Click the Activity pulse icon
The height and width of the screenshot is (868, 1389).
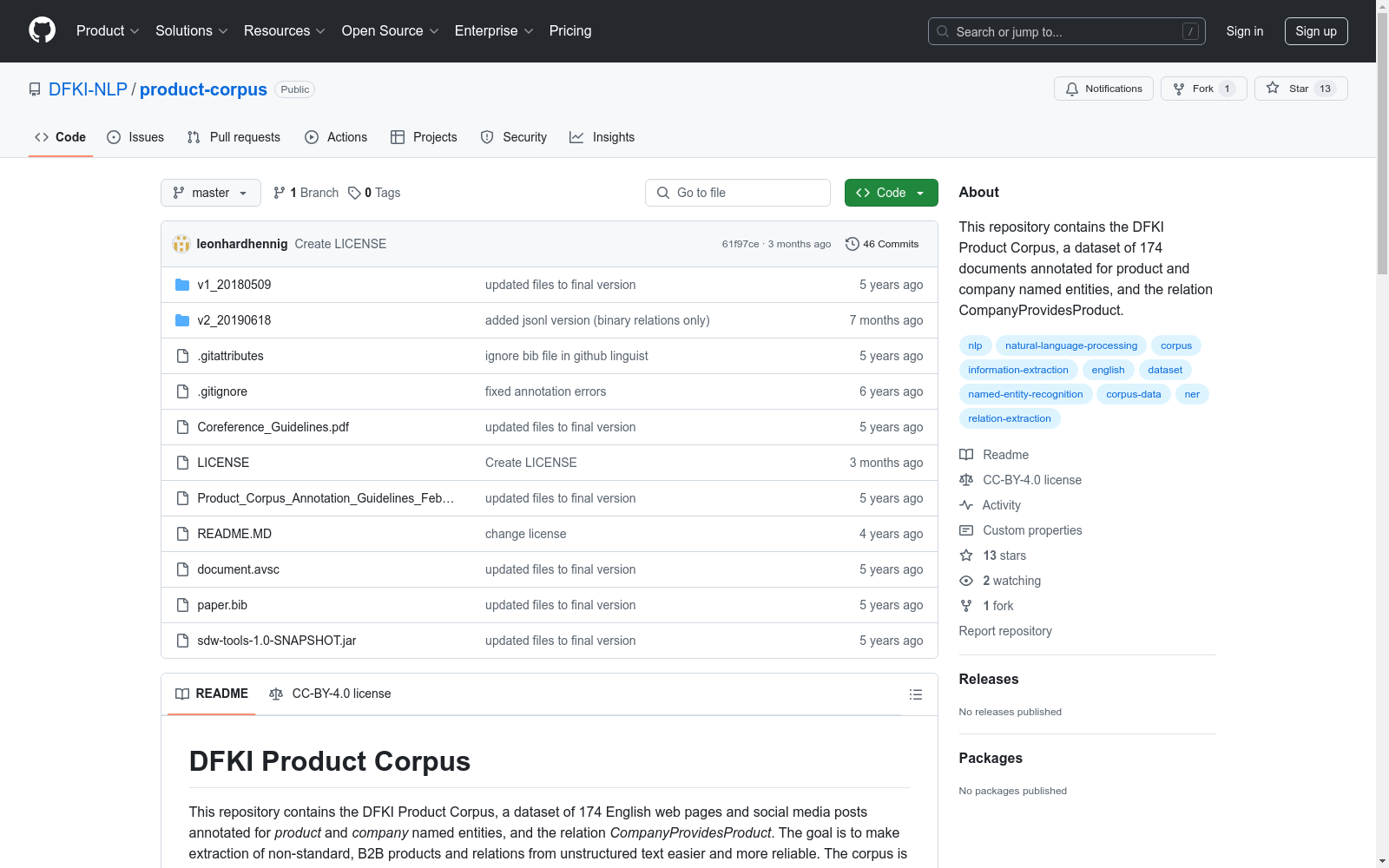pos(966,505)
